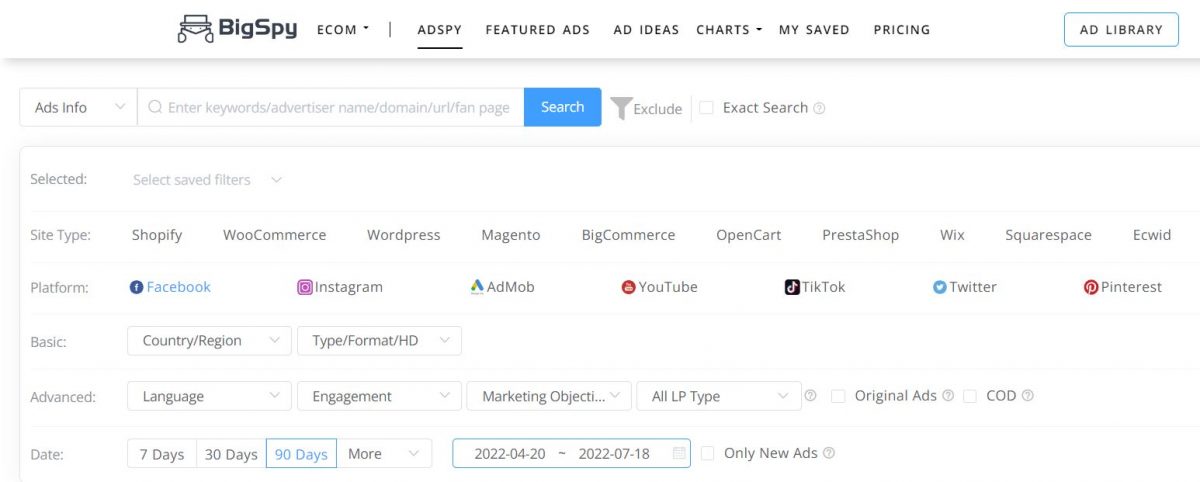The image size is (1200, 482).
Task: Click the search magnifier icon in keyword field
Action: tap(155, 107)
